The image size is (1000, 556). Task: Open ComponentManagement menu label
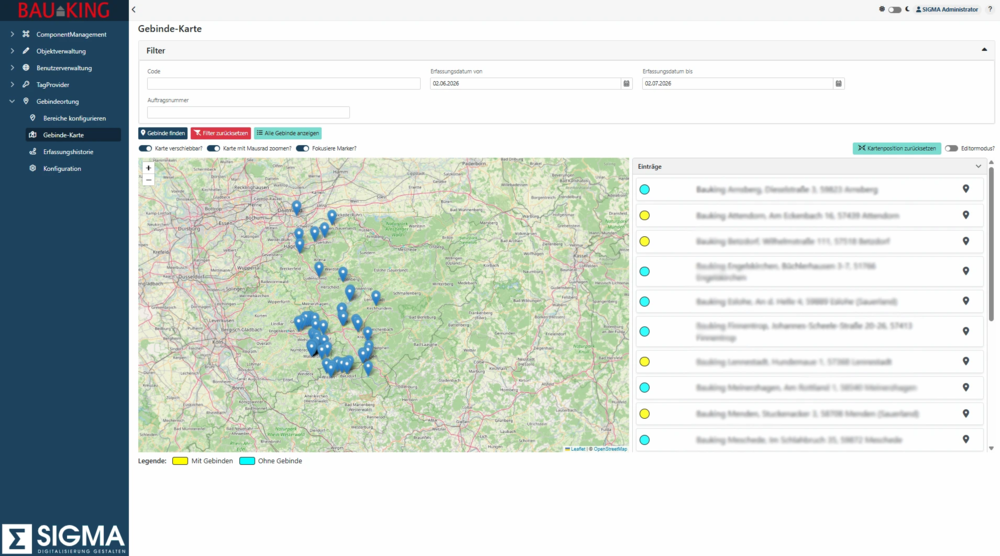pyautogui.click(x=71, y=34)
